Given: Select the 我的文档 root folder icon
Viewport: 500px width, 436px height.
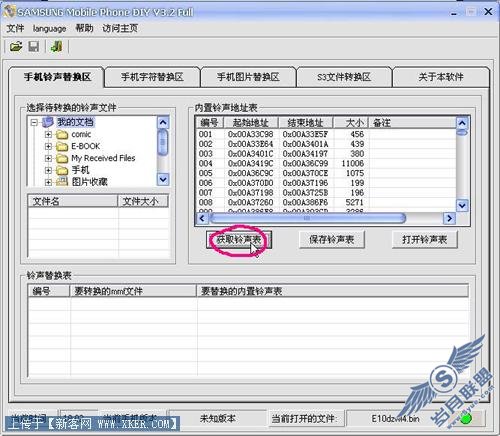Looking at the screenshot, I should click(48, 122).
